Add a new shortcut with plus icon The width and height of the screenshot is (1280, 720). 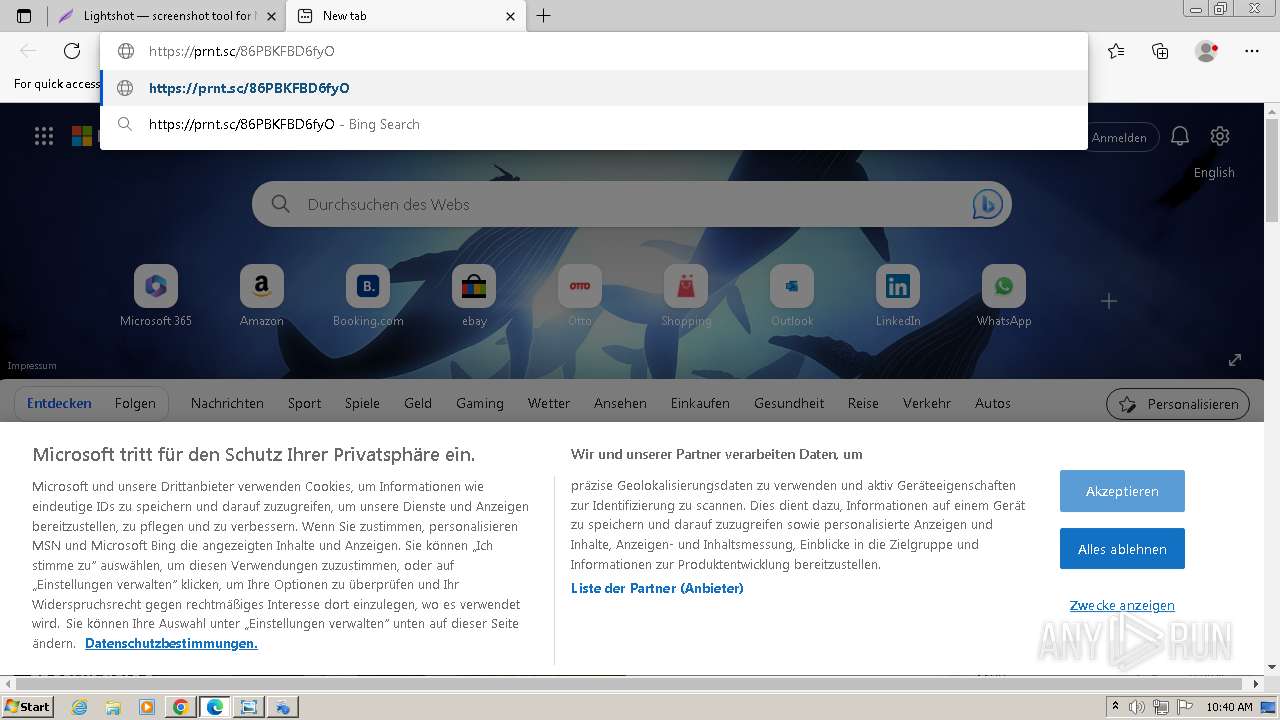[1109, 301]
